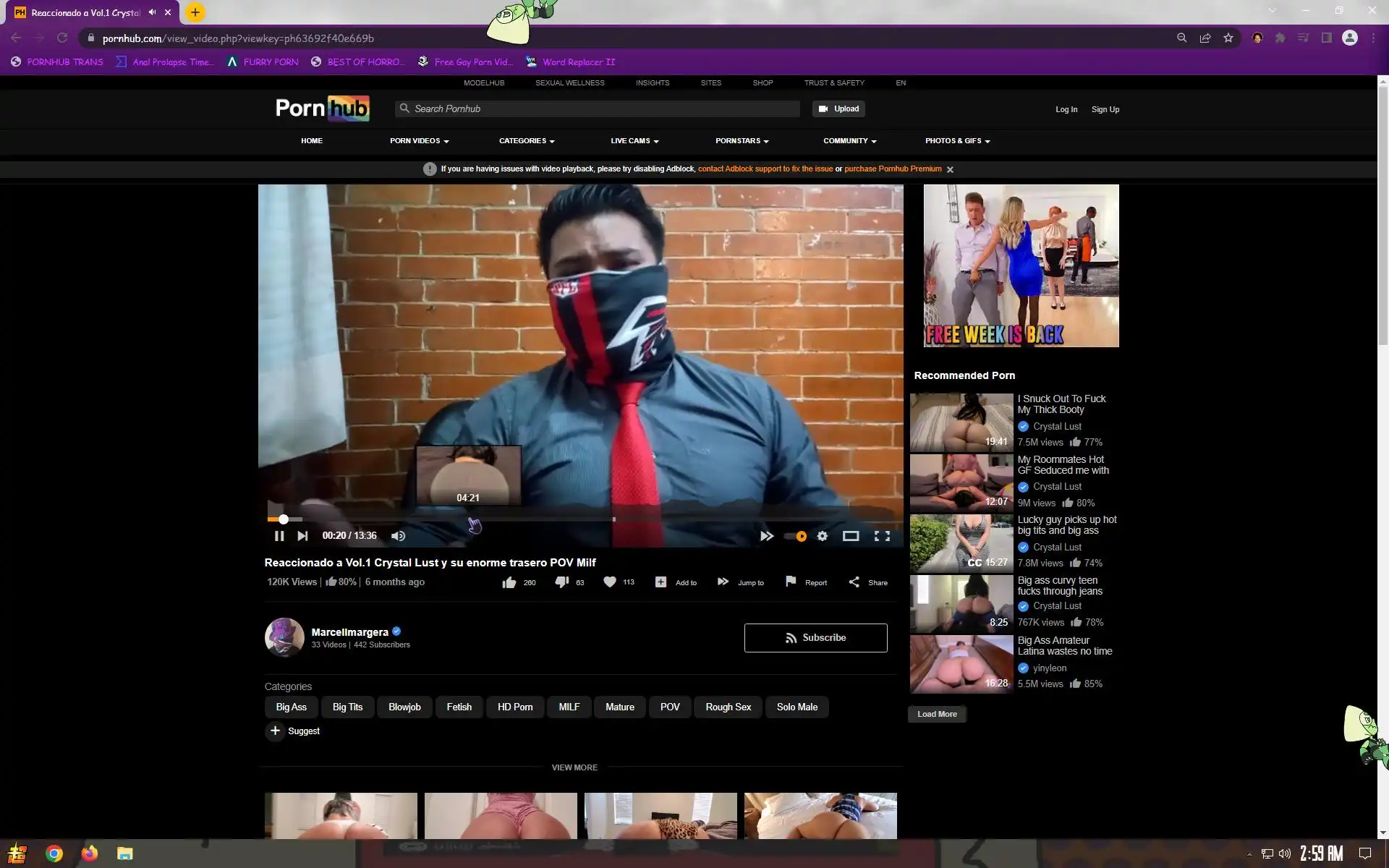Toggle the autoplay switch in player
The width and height of the screenshot is (1389, 868).
point(796,536)
